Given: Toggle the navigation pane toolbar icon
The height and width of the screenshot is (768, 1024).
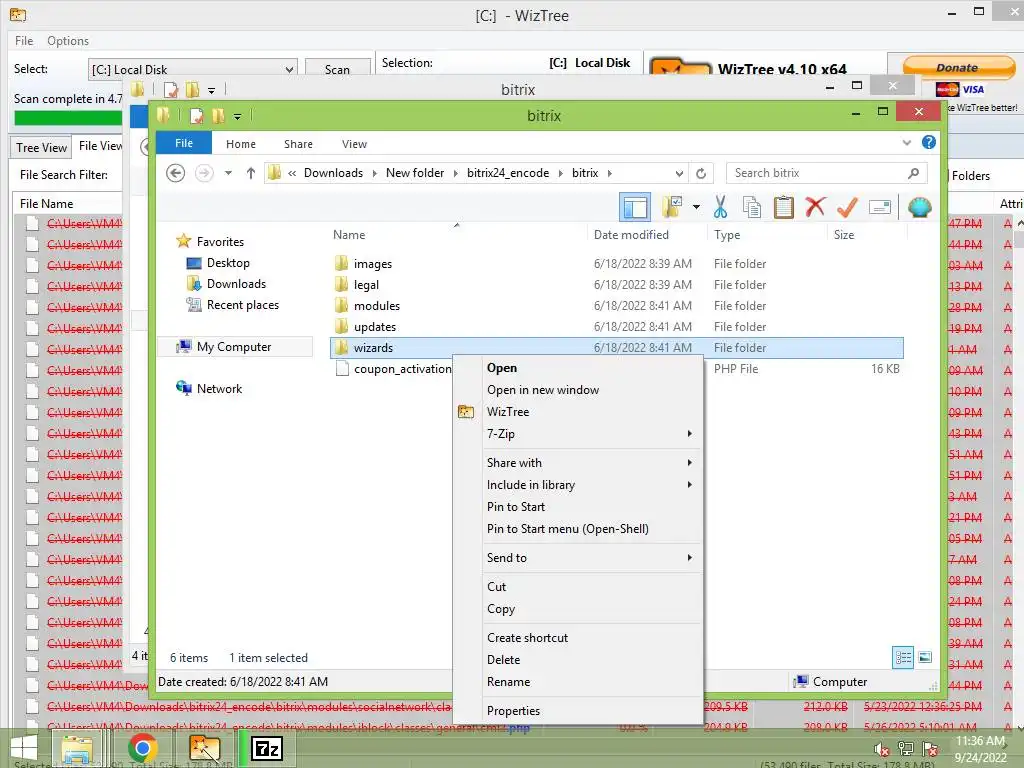Looking at the screenshot, I should 634,208.
